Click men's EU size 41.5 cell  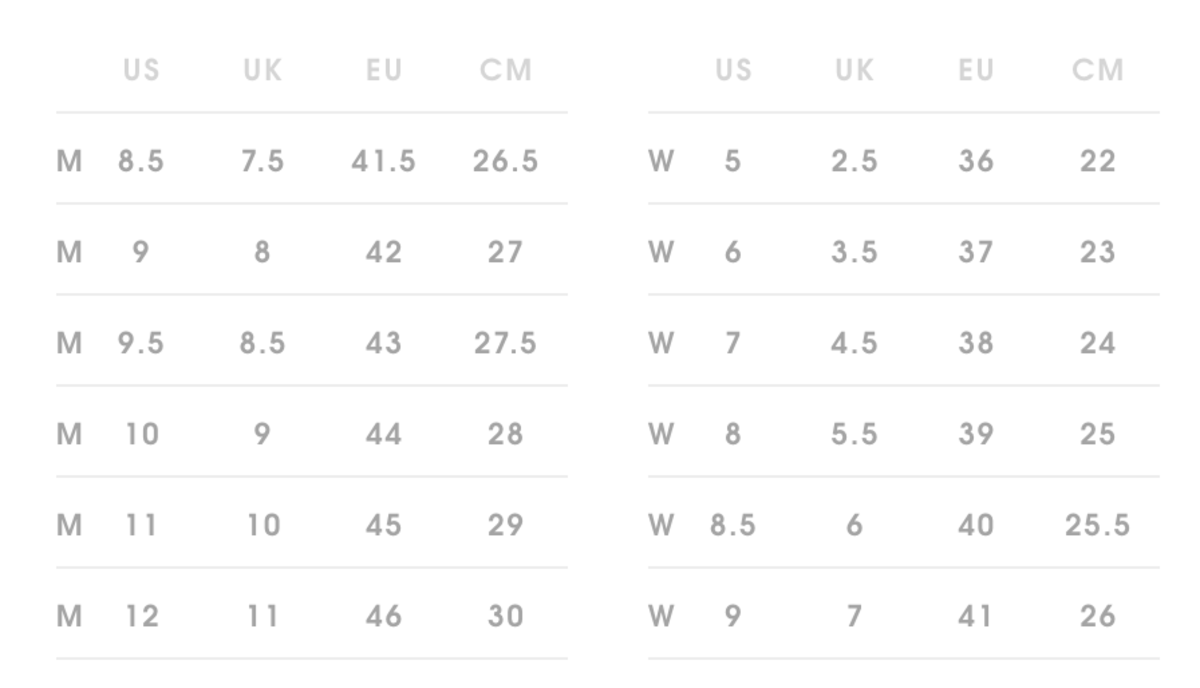pyautogui.click(x=383, y=161)
